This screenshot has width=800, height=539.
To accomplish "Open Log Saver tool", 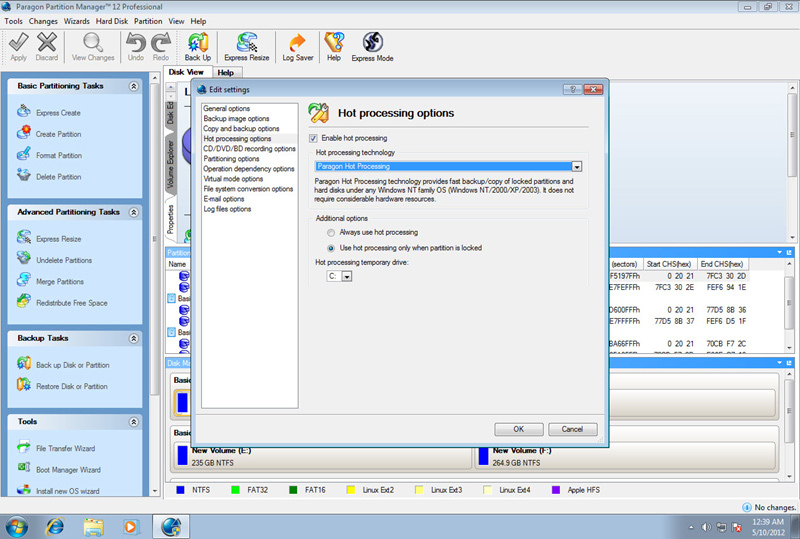I will pos(298,47).
